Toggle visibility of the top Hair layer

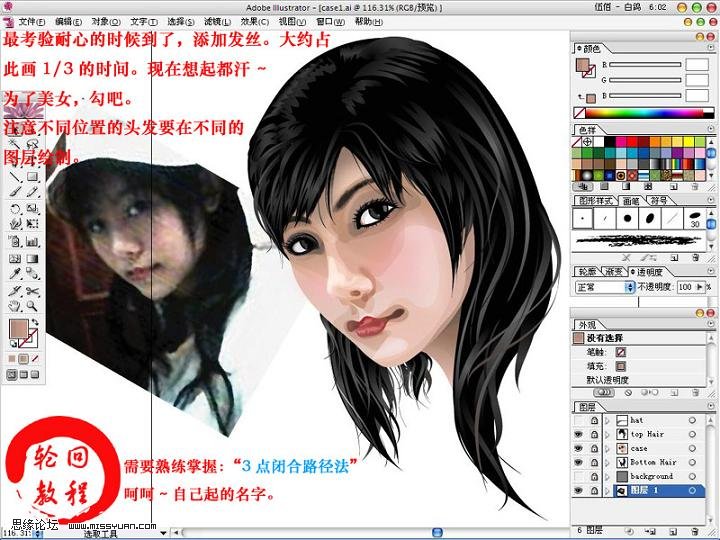pos(579,434)
